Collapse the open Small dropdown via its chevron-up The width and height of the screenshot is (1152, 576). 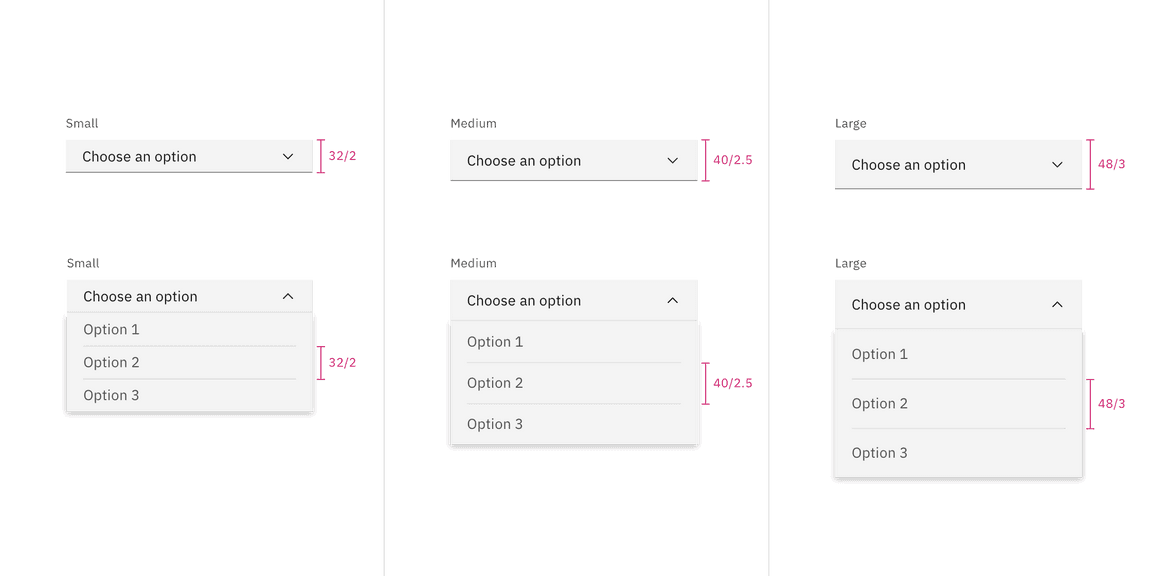(x=288, y=297)
